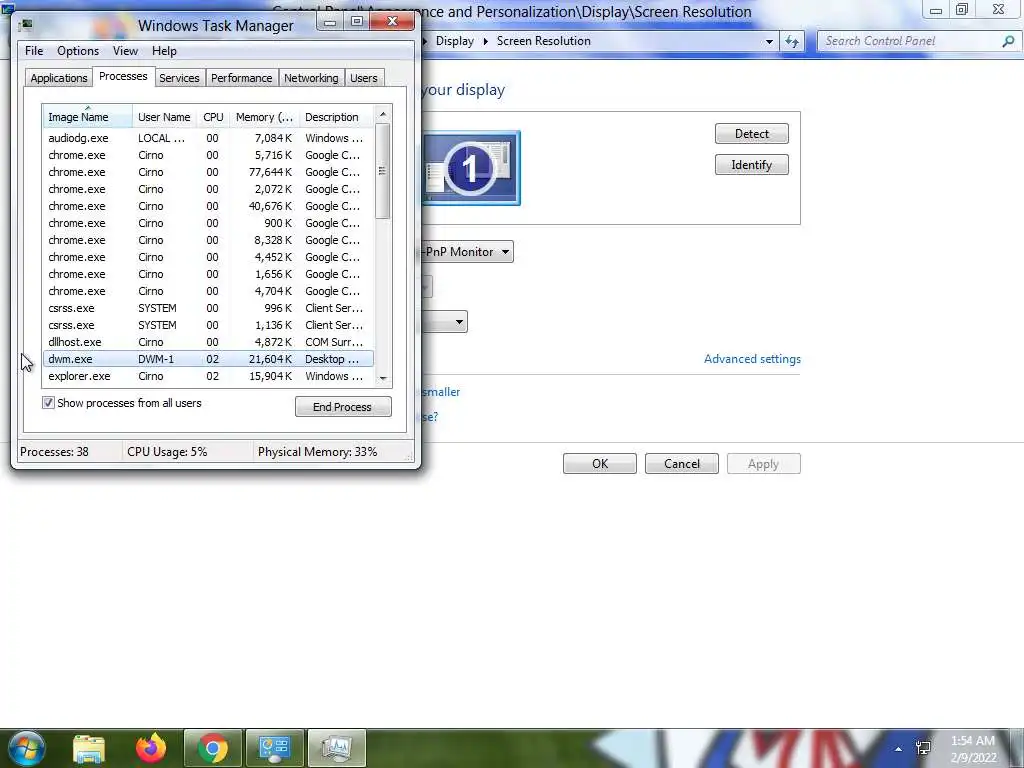Click the End Process button

click(343, 407)
